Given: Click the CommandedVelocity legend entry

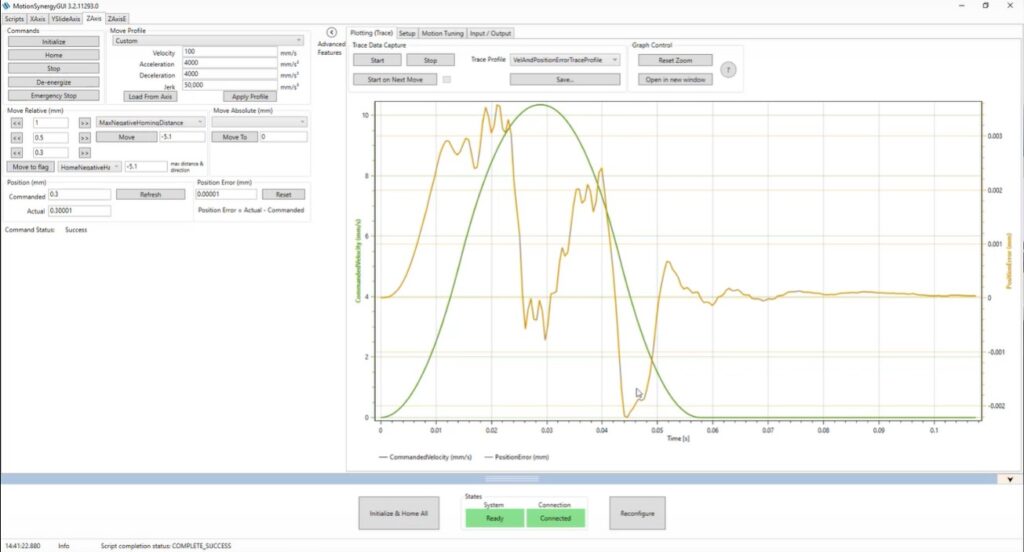Looking at the screenshot, I should pyautogui.click(x=425, y=457).
